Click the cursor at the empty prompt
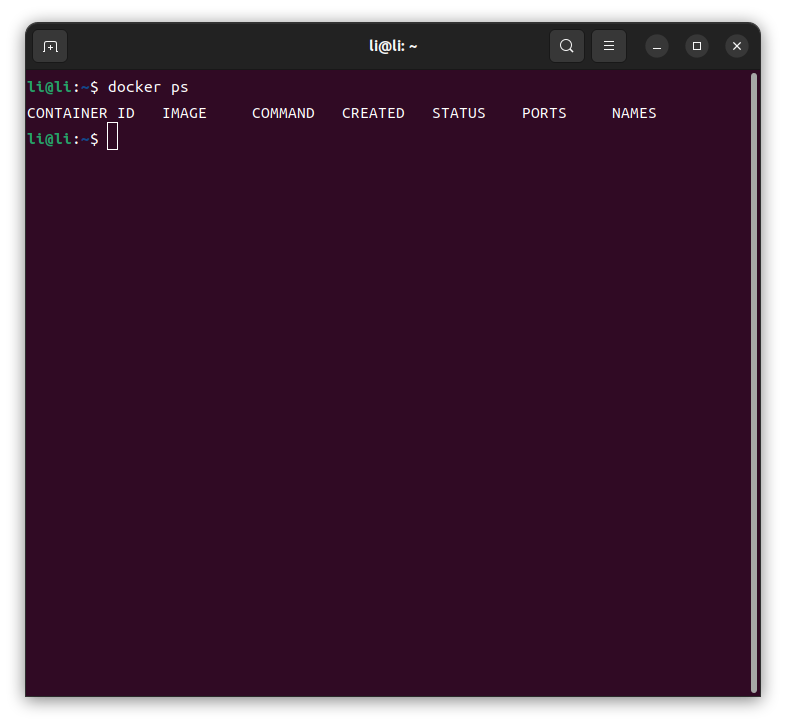This screenshot has height=725, width=786. [112, 136]
